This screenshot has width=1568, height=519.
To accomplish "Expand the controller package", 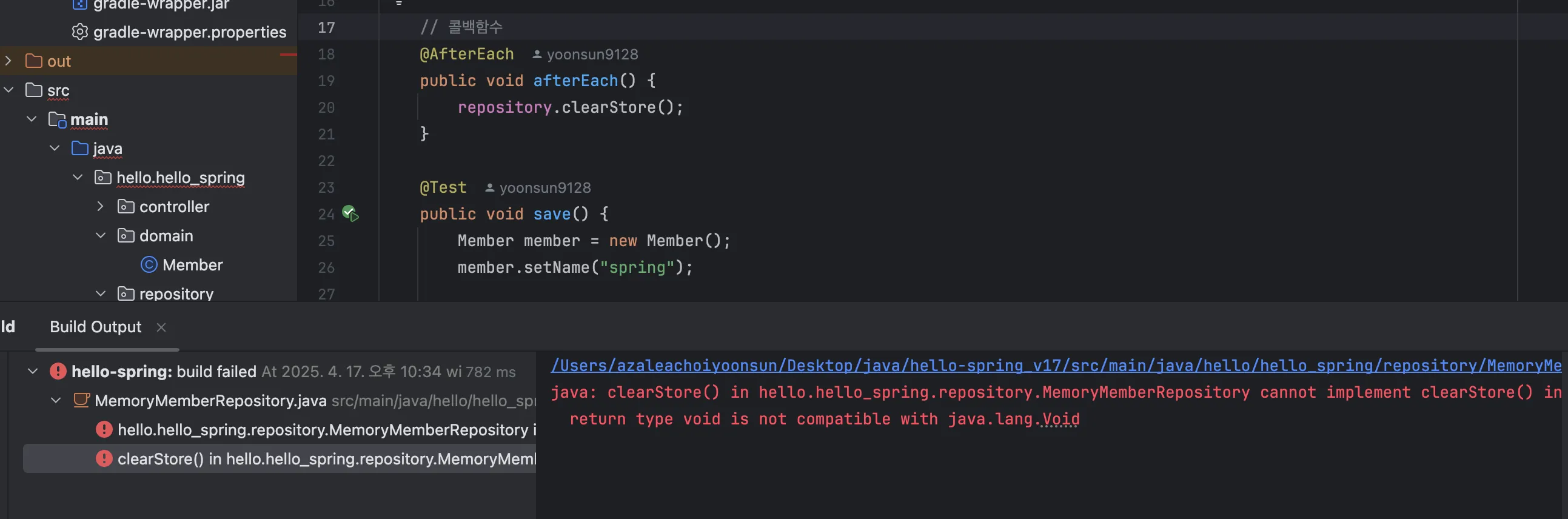I will pos(101,207).
